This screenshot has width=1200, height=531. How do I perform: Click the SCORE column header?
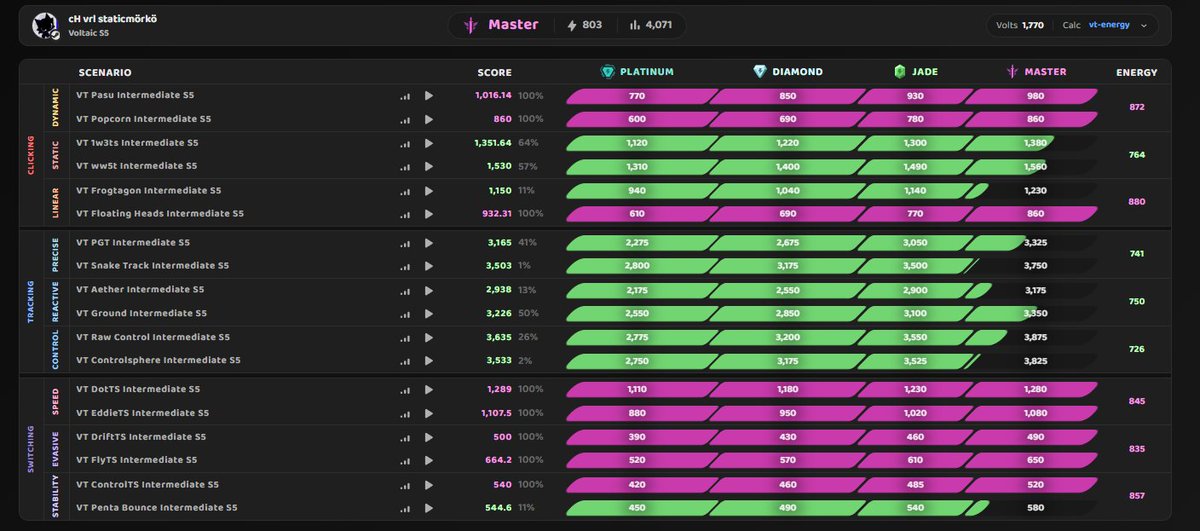point(494,72)
